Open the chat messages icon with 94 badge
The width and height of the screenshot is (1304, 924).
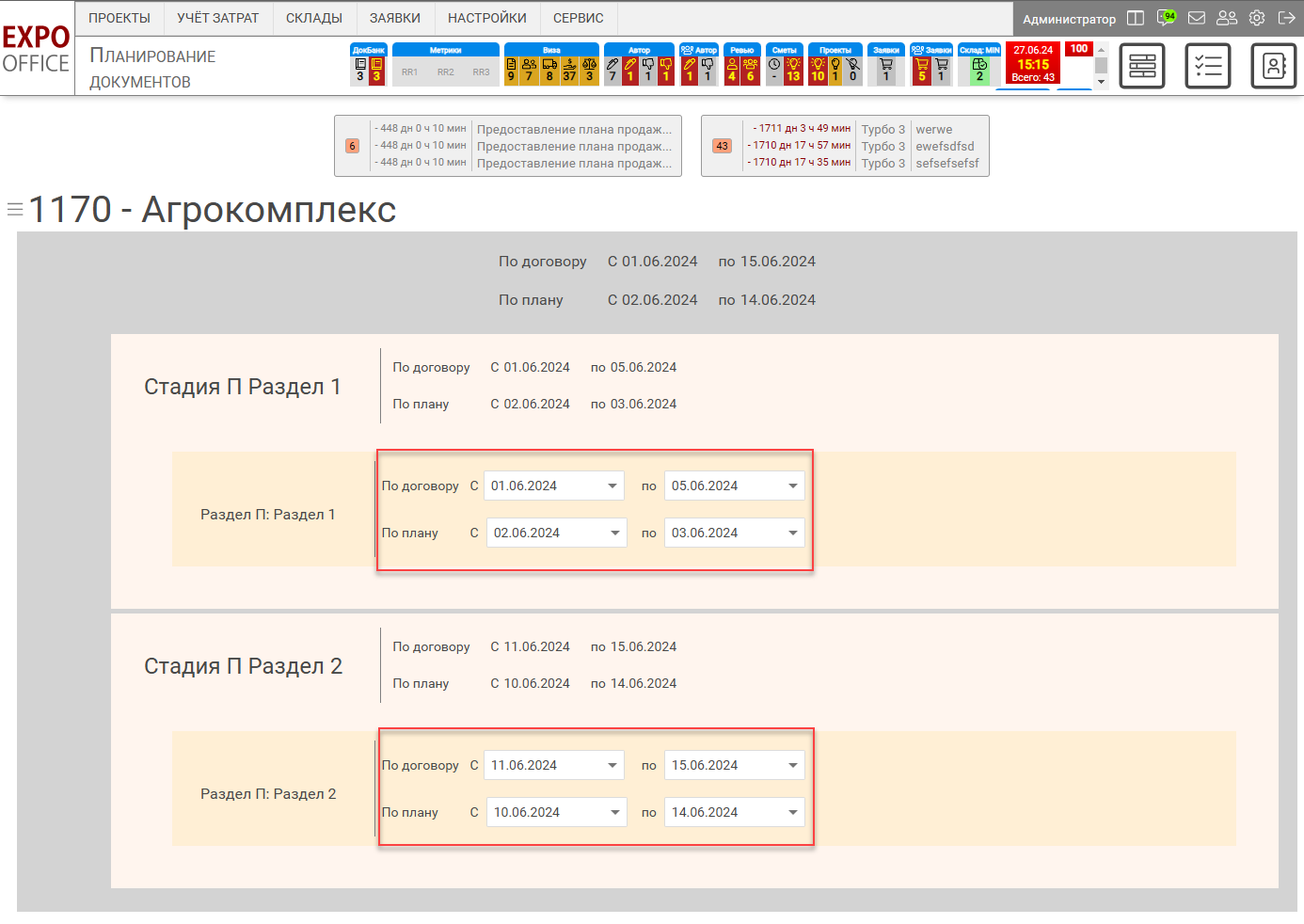1166,18
